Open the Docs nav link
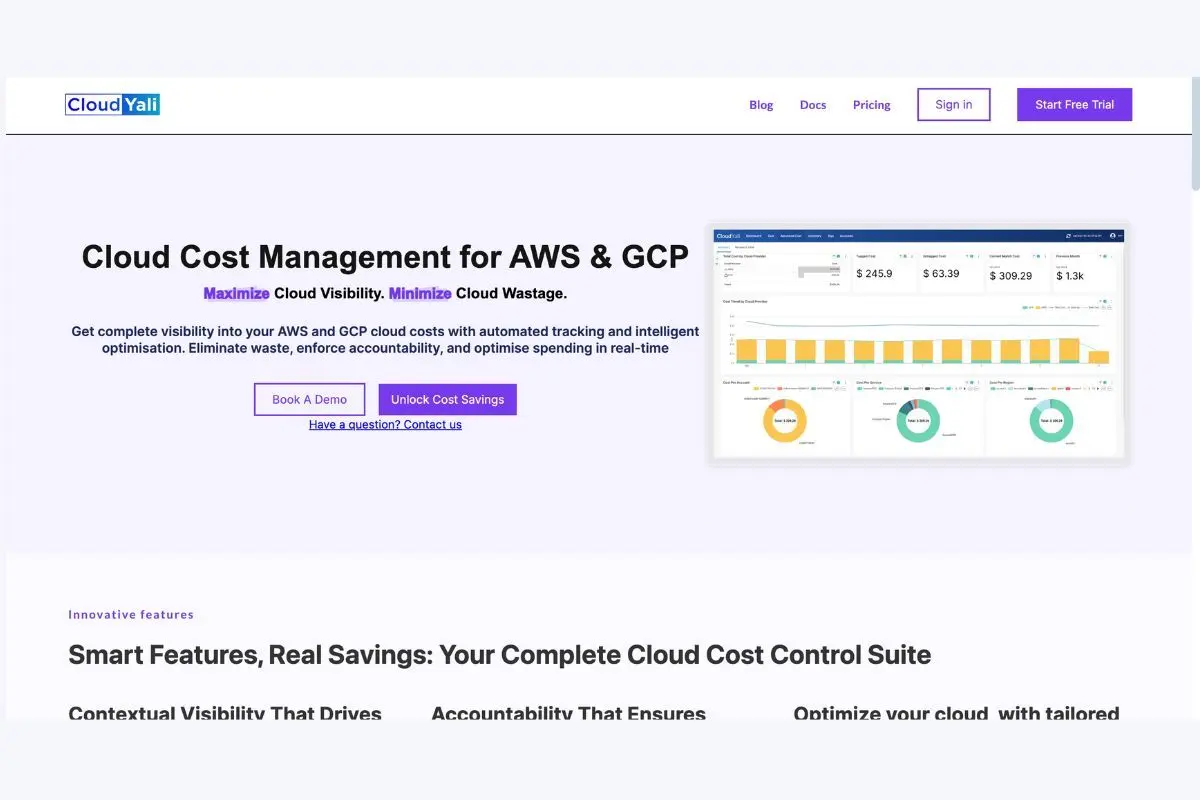Viewport: 1200px width, 800px height. pyautogui.click(x=813, y=105)
